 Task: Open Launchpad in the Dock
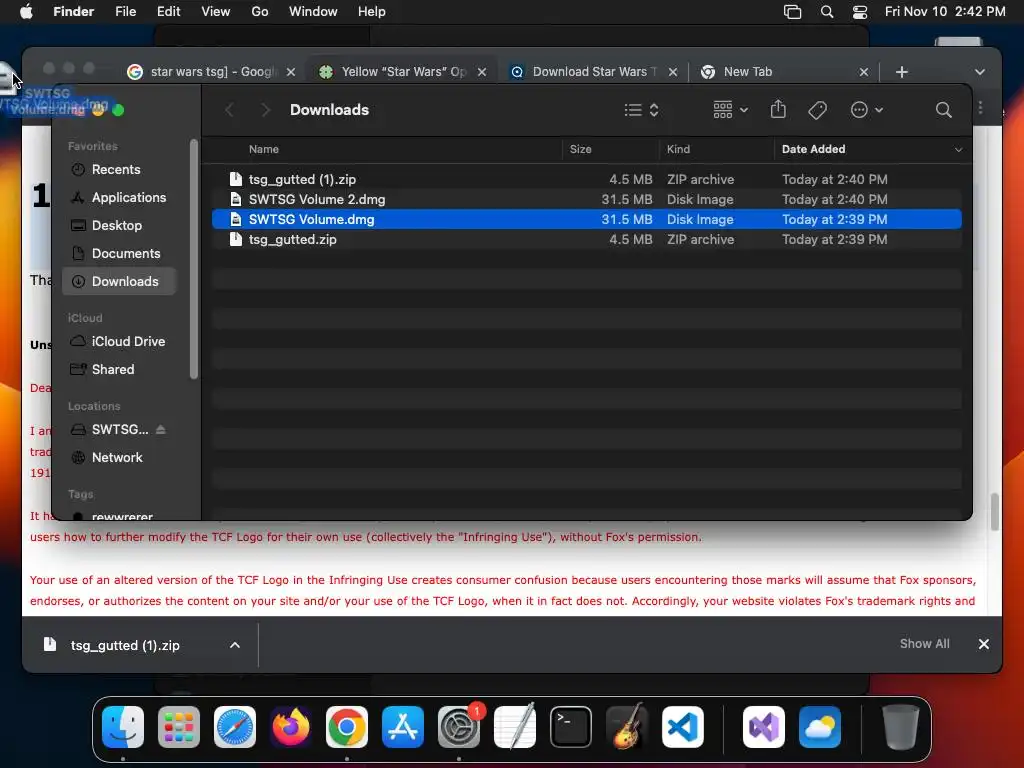click(x=179, y=727)
